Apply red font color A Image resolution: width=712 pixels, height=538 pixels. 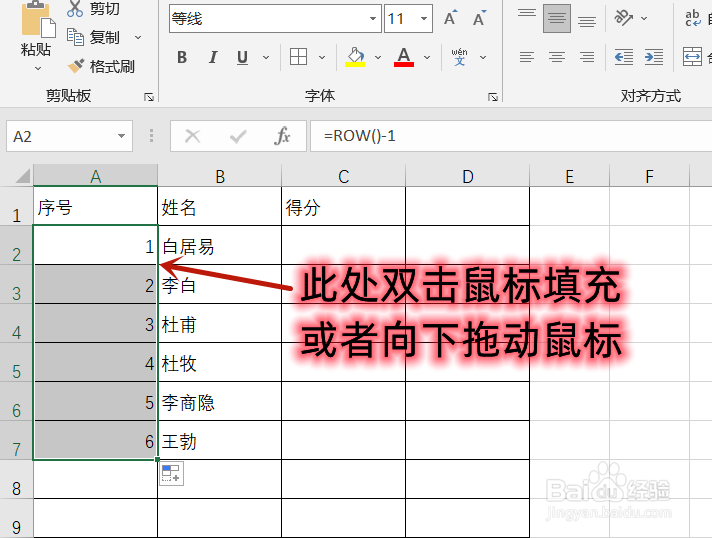click(404, 57)
